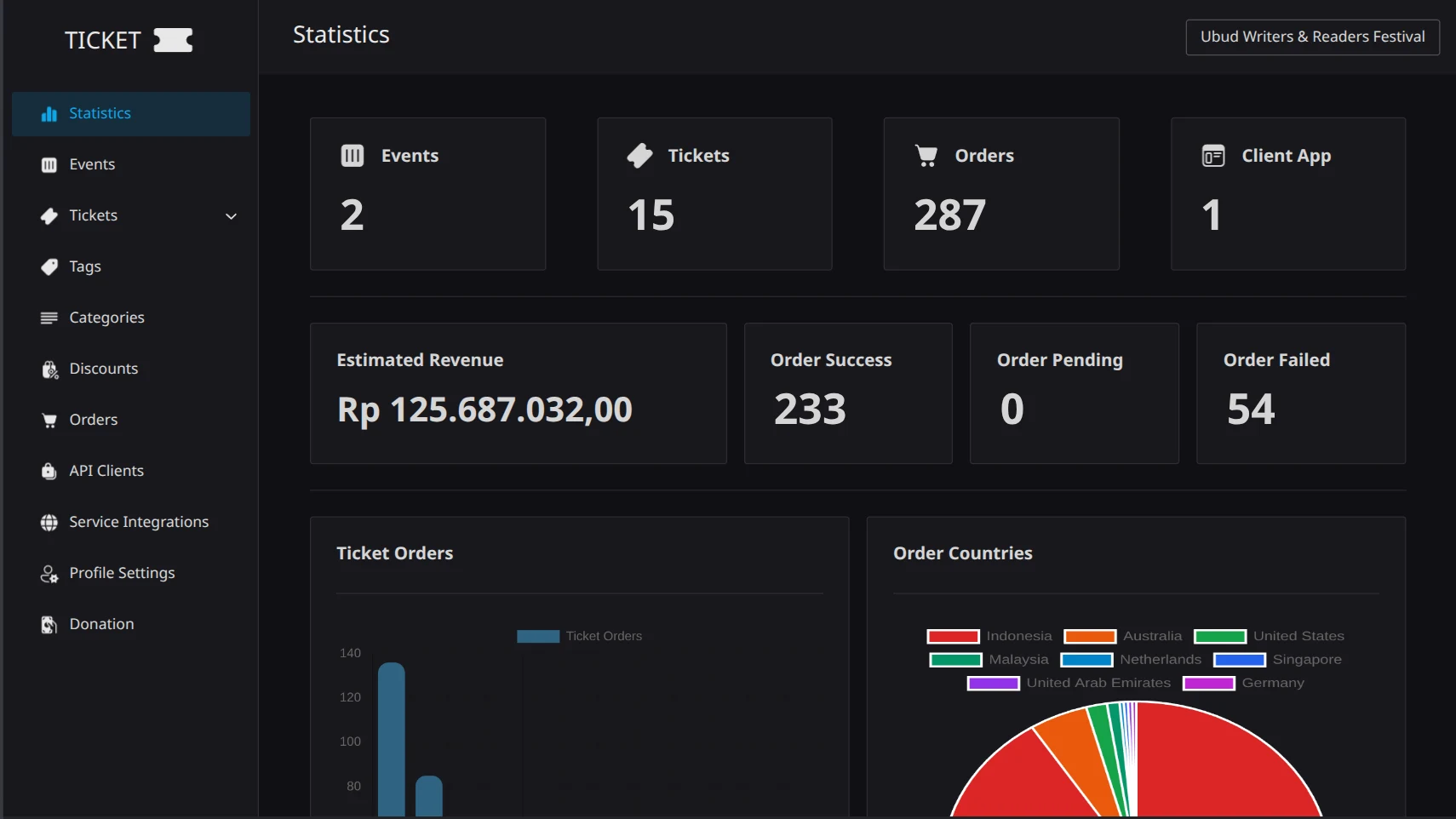Click the Events icon in sidebar
The width and height of the screenshot is (1456, 819).
49,165
